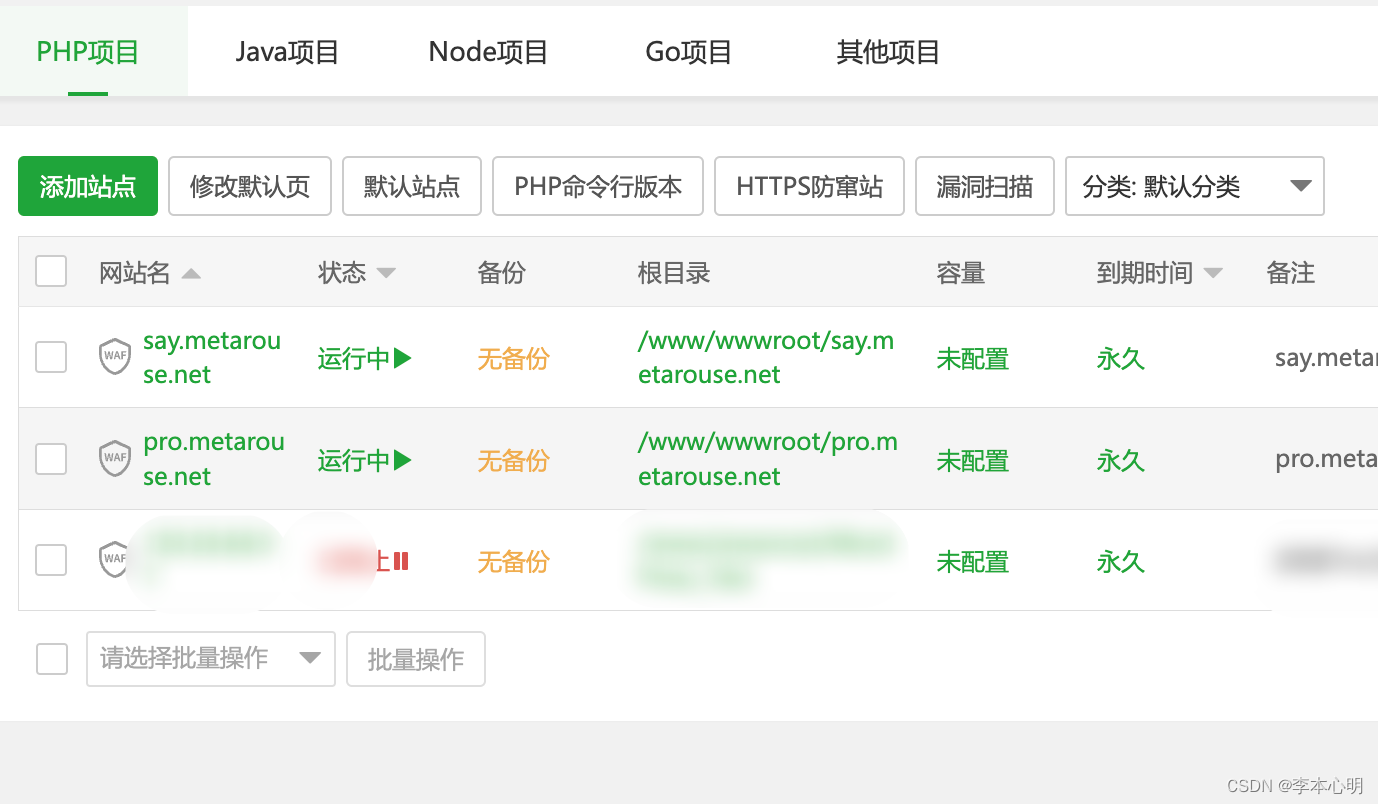Click the 状态 column header text

tap(342, 272)
